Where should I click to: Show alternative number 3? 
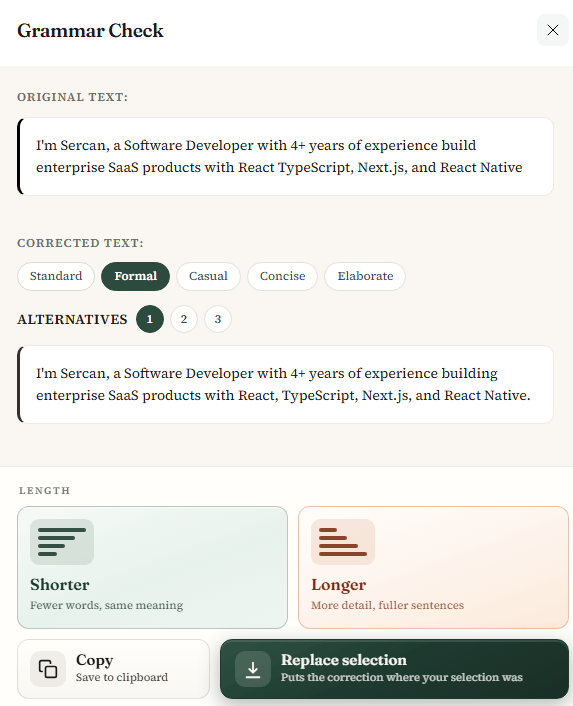[218, 319]
